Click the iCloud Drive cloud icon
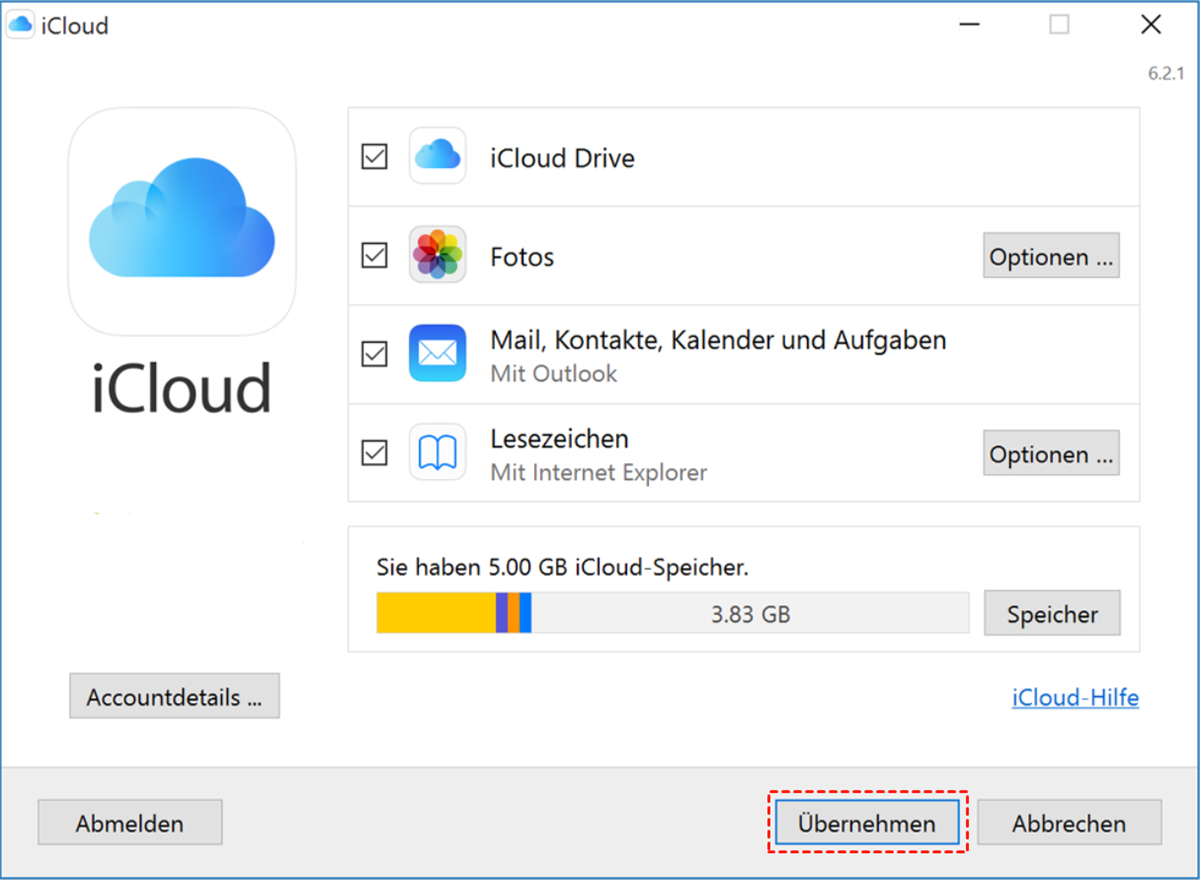 (x=437, y=156)
